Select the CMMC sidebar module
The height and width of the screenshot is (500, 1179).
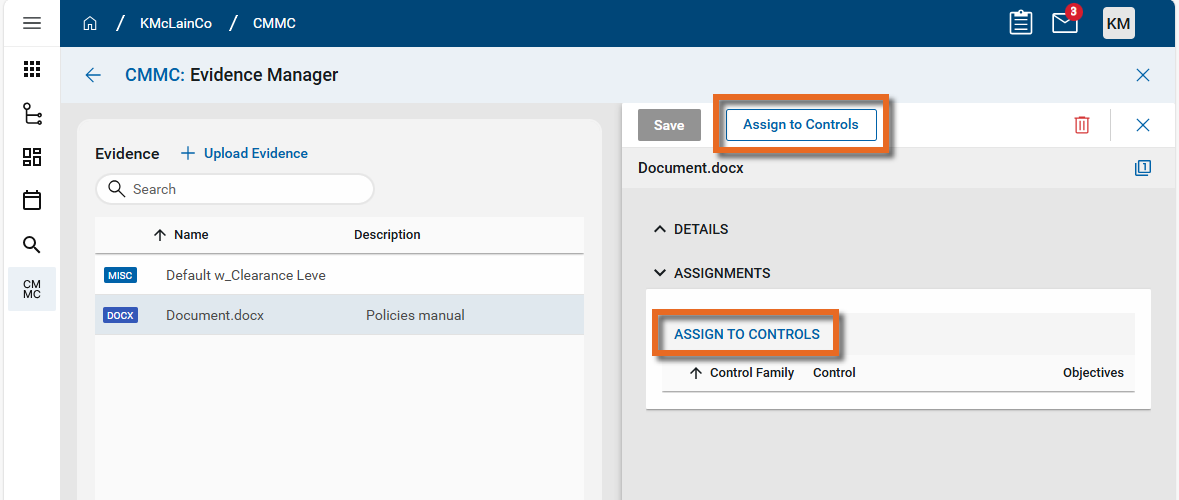pyautogui.click(x=32, y=289)
